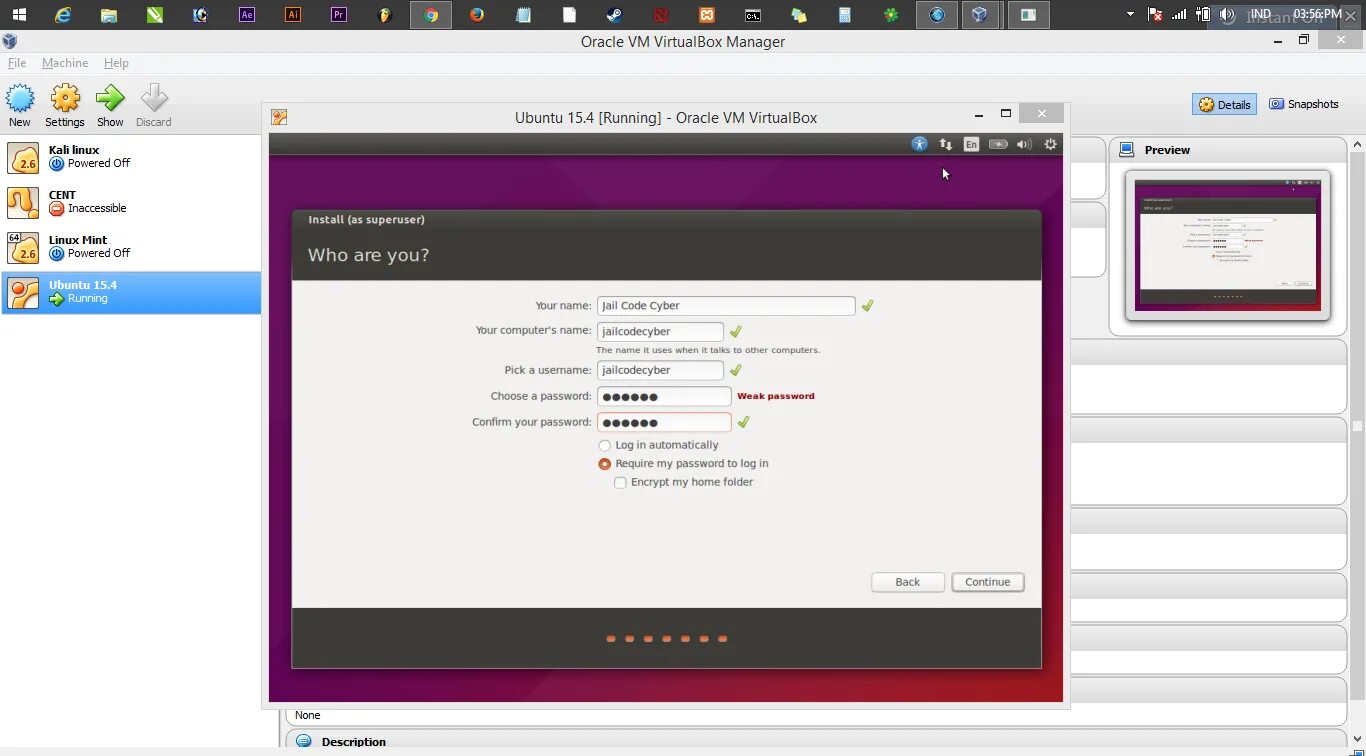Select CENT inaccessible VM in list

[131, 202]
